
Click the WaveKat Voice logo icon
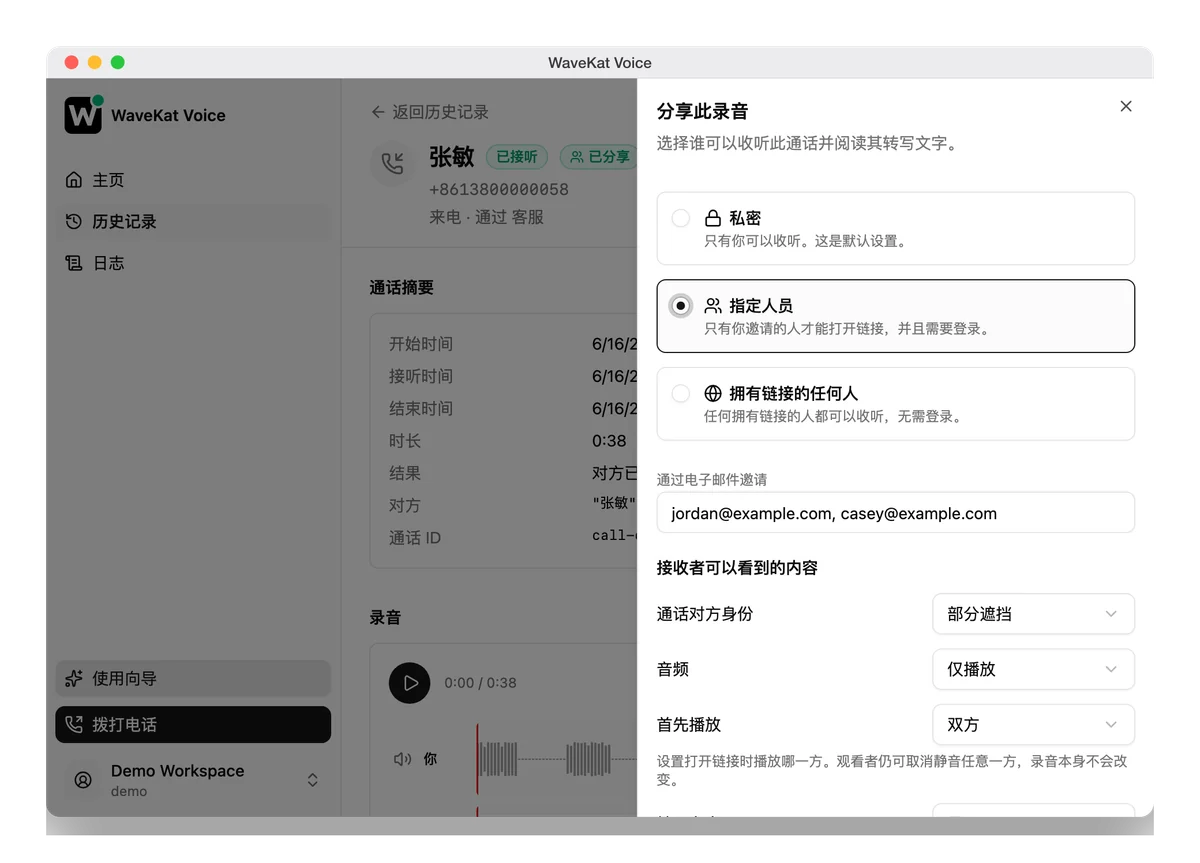coord(83,115)
